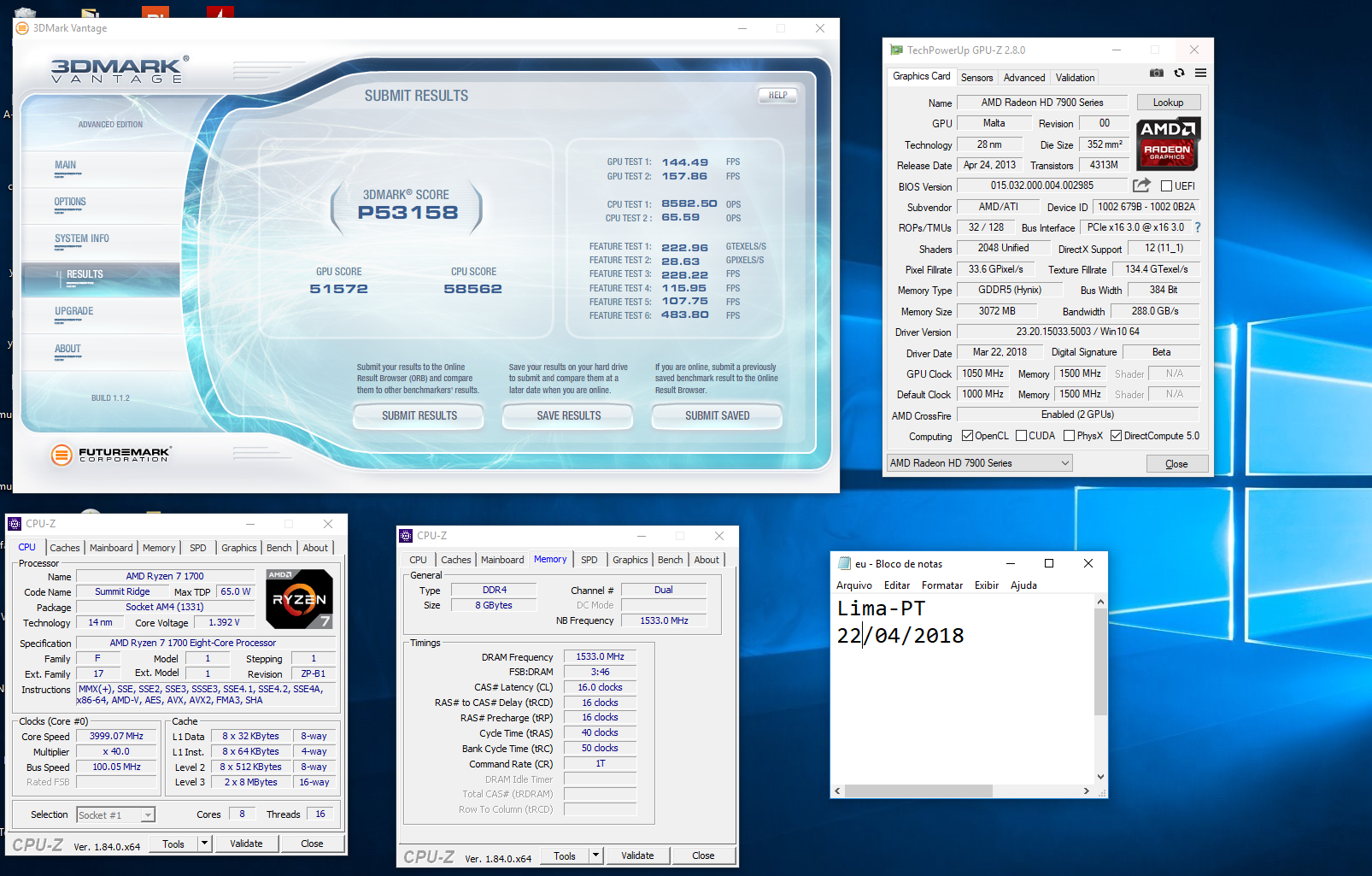Click the Futuremark logo in 3DMark Vantage

click(x=111, y=455)
